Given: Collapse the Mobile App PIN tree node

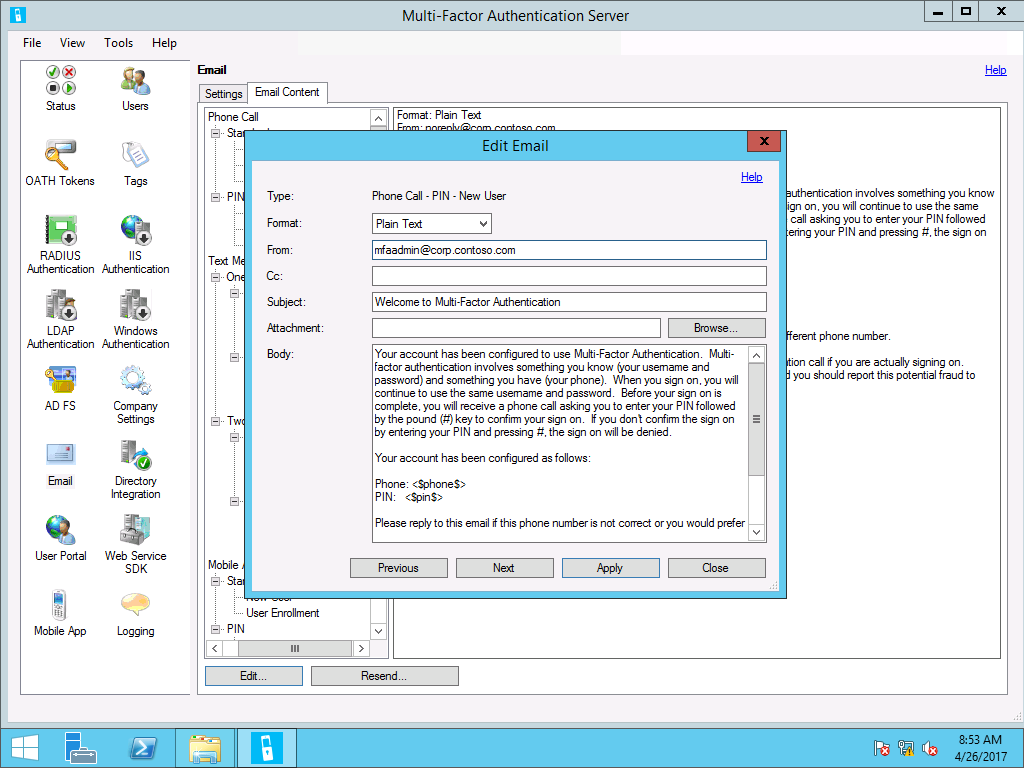Looking at the screenshot, I should [215, 629].
